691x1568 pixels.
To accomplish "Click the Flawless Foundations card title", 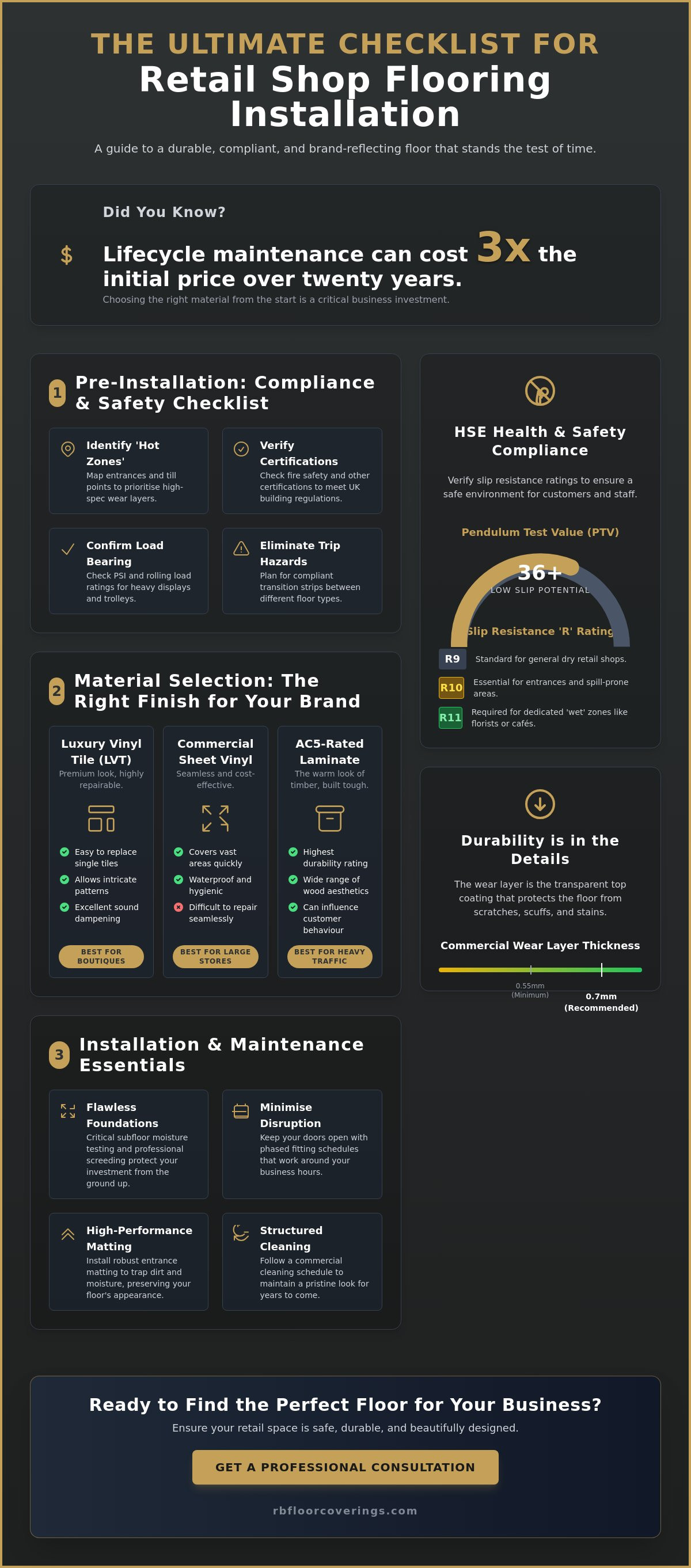I will pos(123,1114).
